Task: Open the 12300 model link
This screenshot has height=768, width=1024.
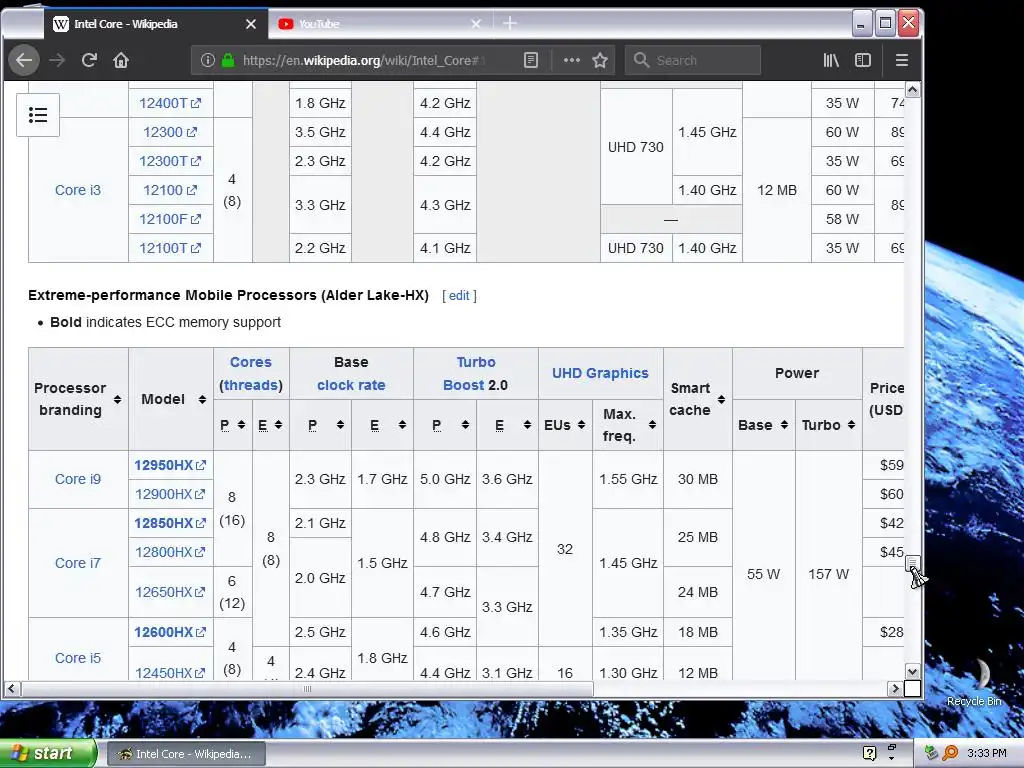Action: coord(170,132)
